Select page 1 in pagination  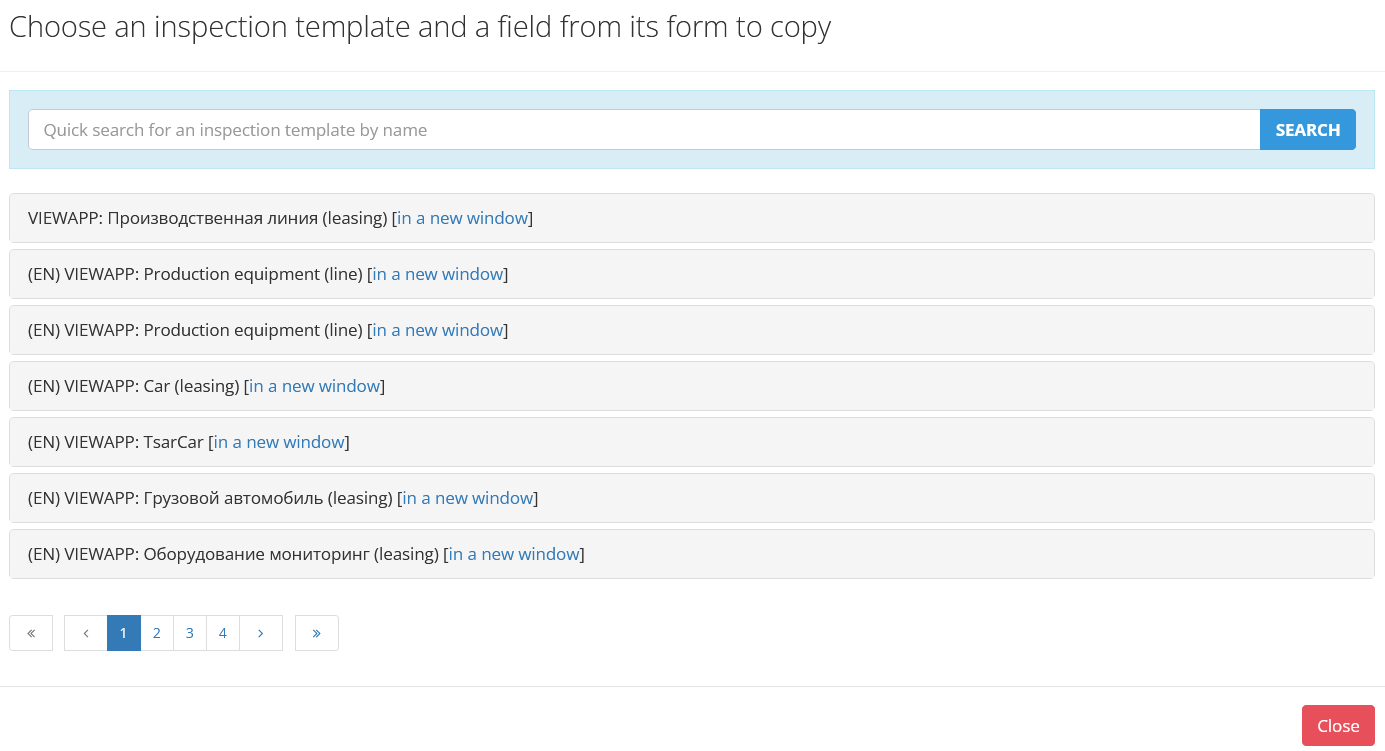pyautogui.click(x=124, y=633)
